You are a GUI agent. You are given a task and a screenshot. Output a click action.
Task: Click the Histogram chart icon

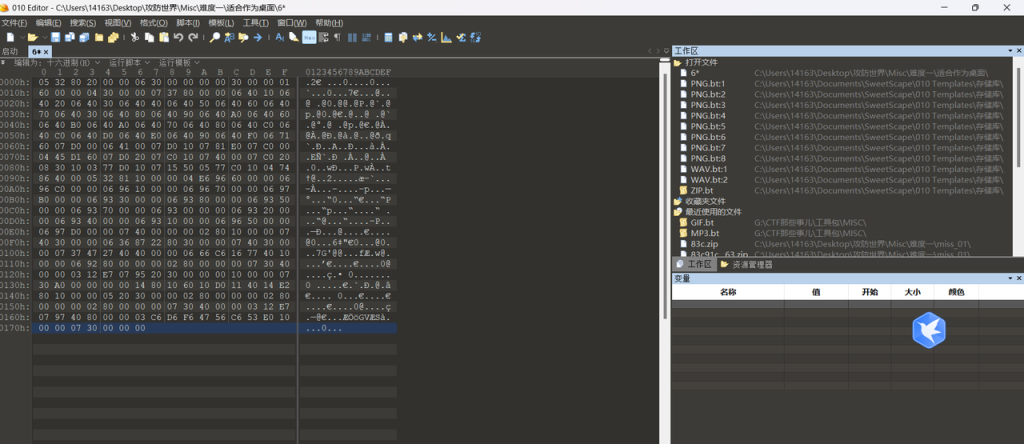point(446,38)
